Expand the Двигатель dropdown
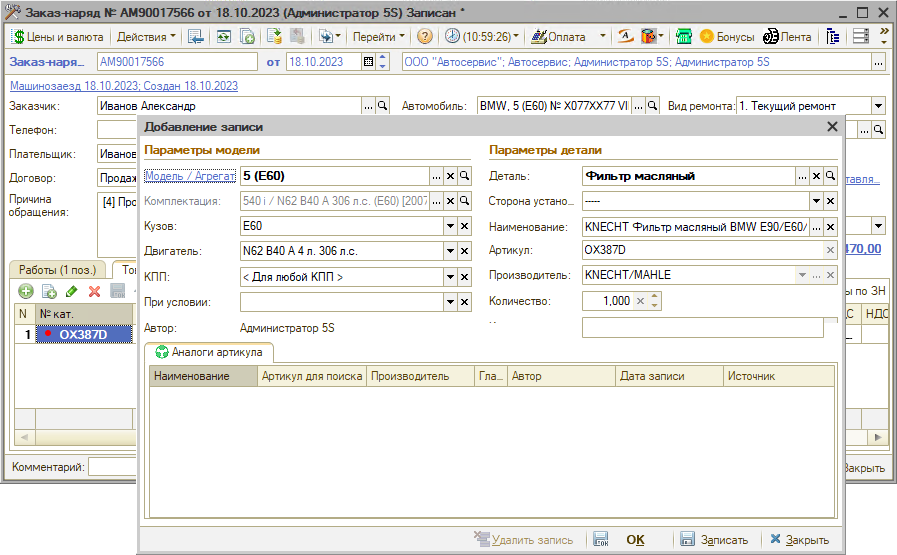 click(450, 251)
